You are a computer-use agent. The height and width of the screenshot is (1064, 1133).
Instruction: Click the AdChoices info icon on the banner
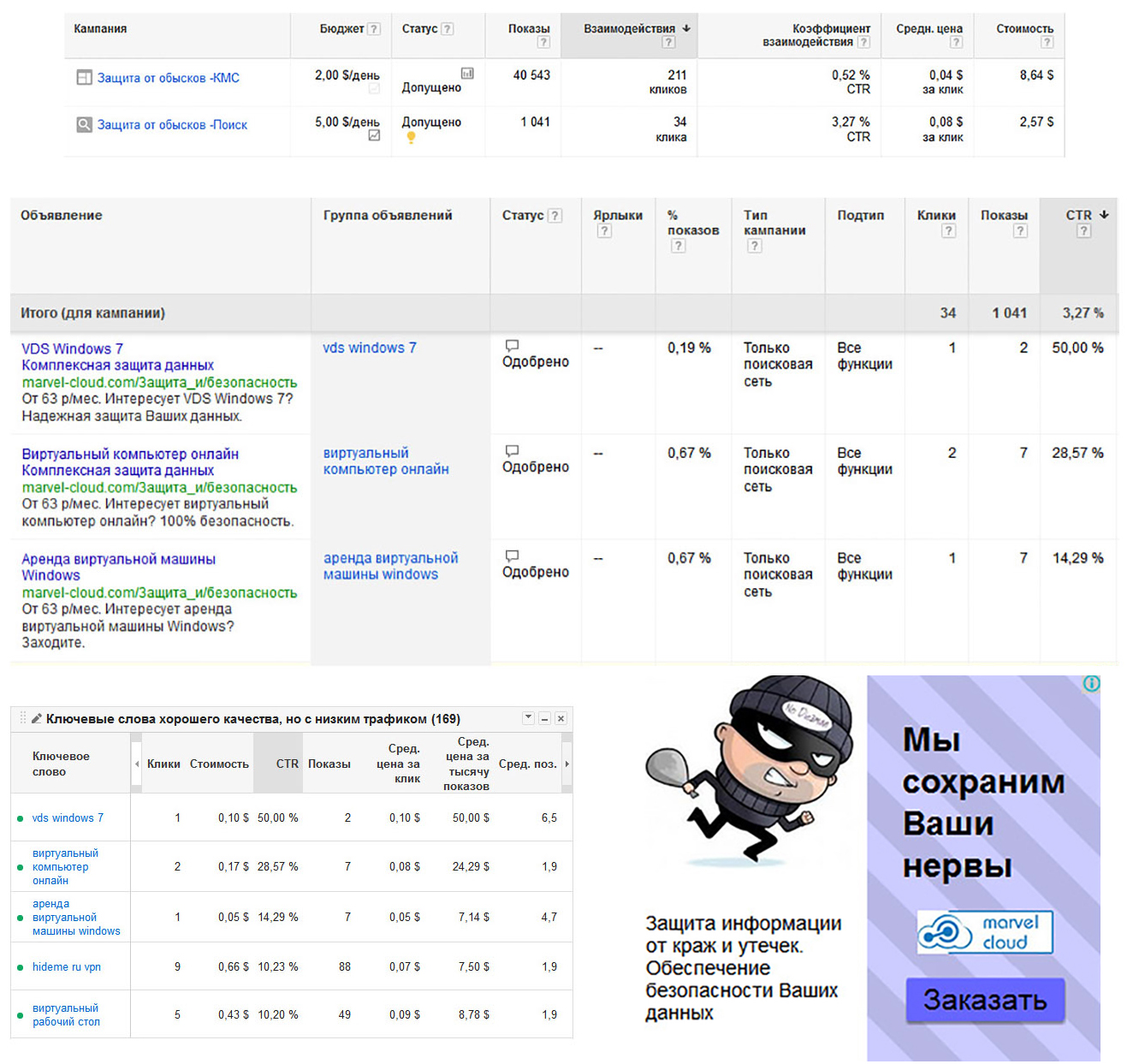pos(1091,684)
